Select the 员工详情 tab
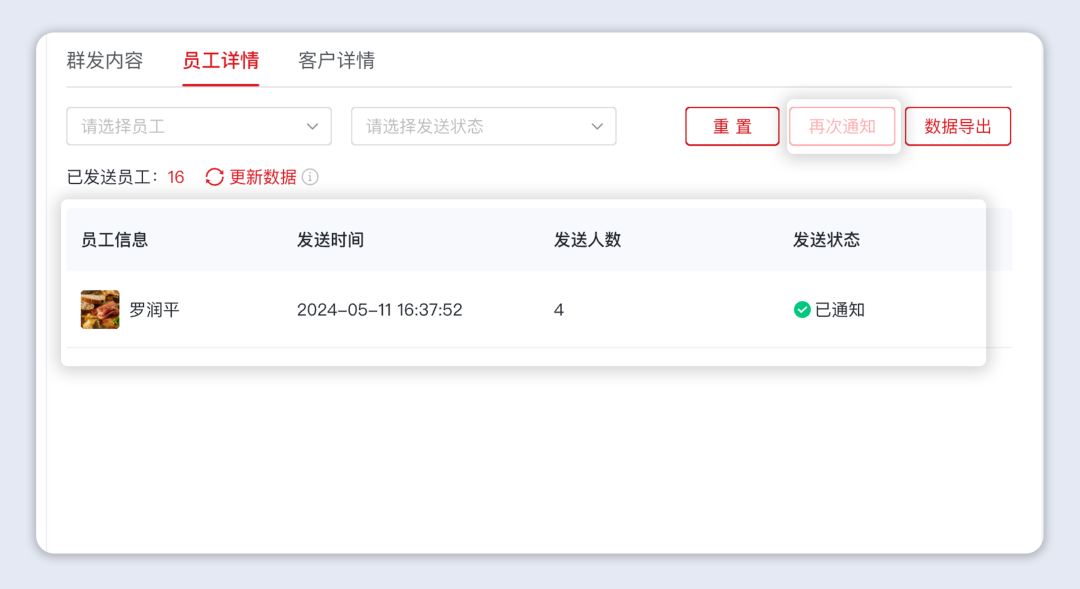The image size is (1080, 589). click(221, 61)
